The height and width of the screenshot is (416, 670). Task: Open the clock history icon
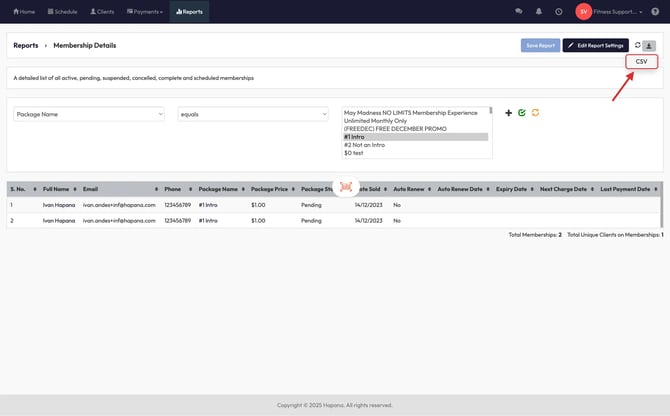[559, 12]
